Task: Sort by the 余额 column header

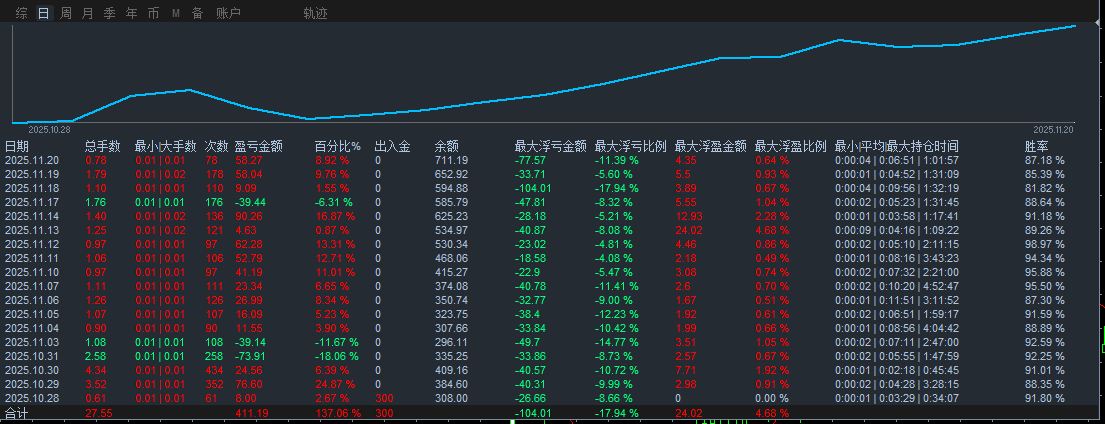Action: point(447,146)
